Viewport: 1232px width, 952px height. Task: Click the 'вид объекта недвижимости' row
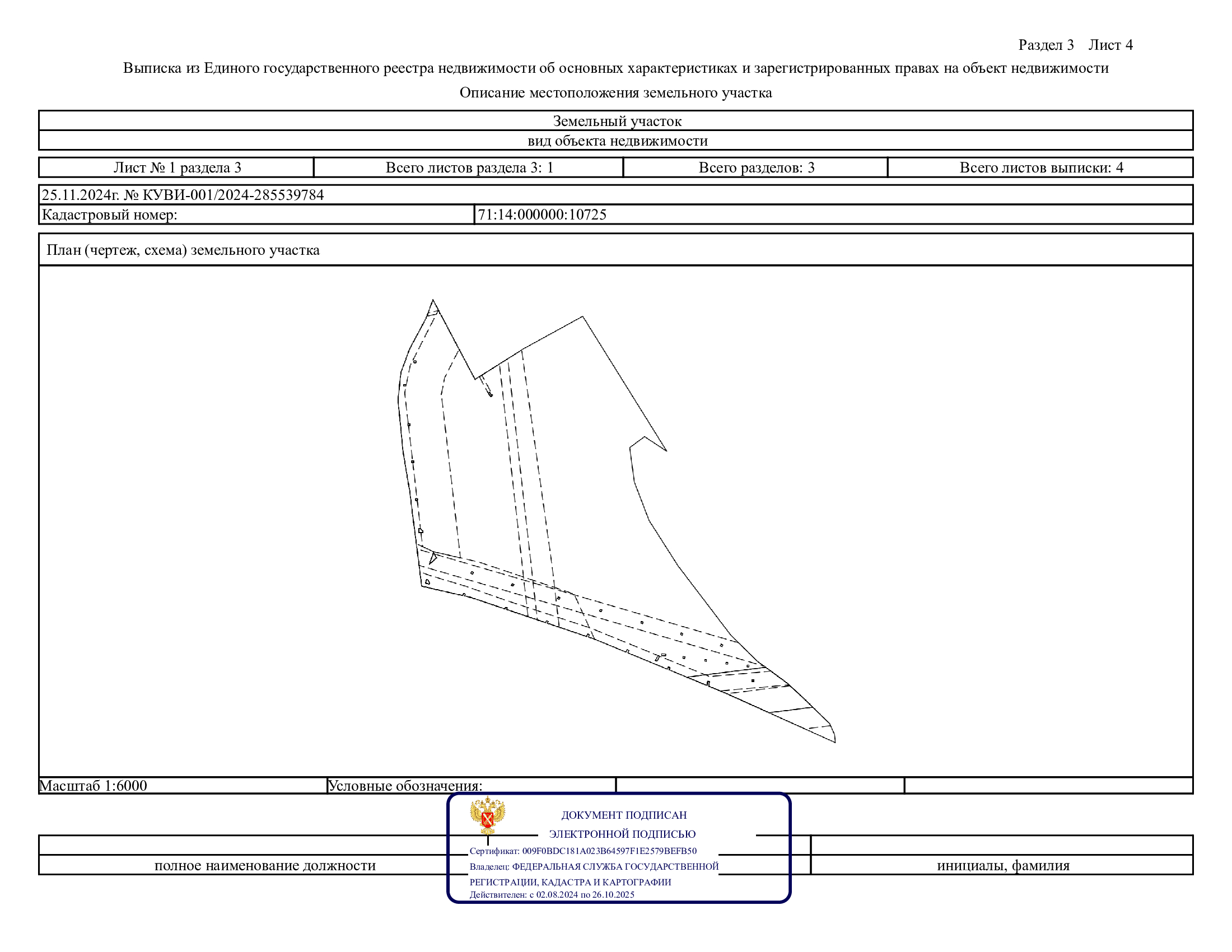616,141
